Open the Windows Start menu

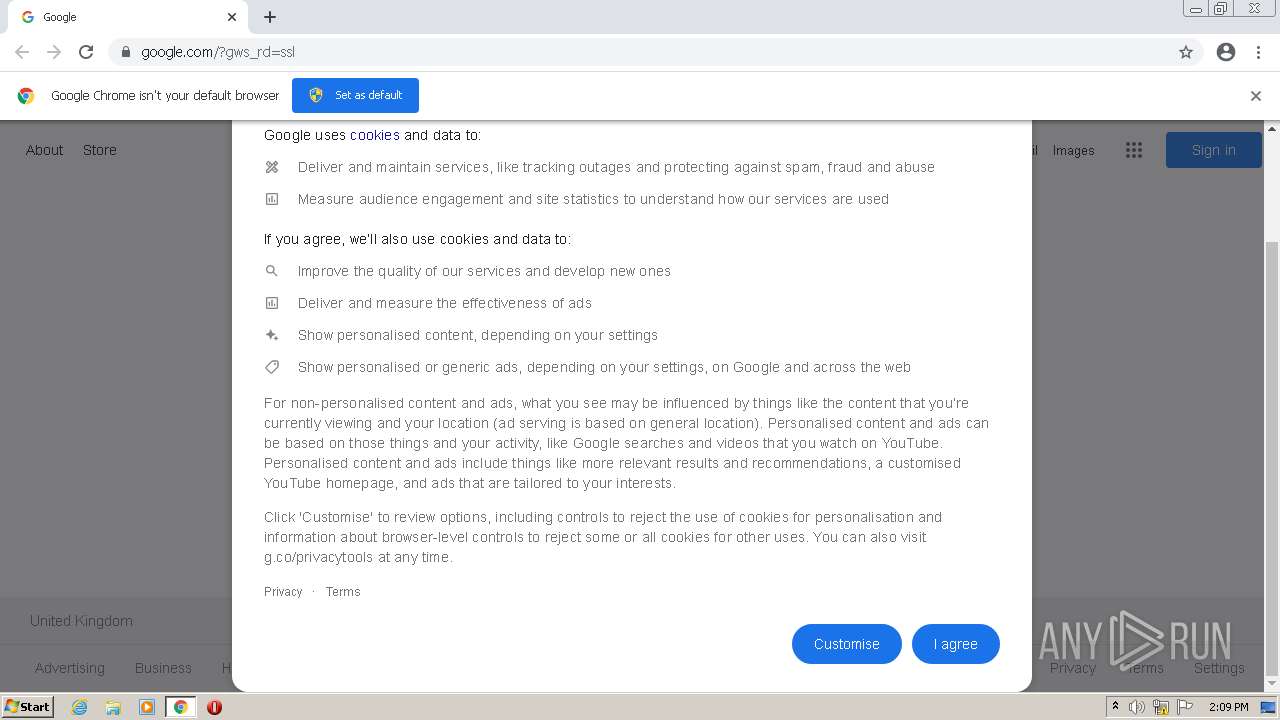tap(28, 707)
